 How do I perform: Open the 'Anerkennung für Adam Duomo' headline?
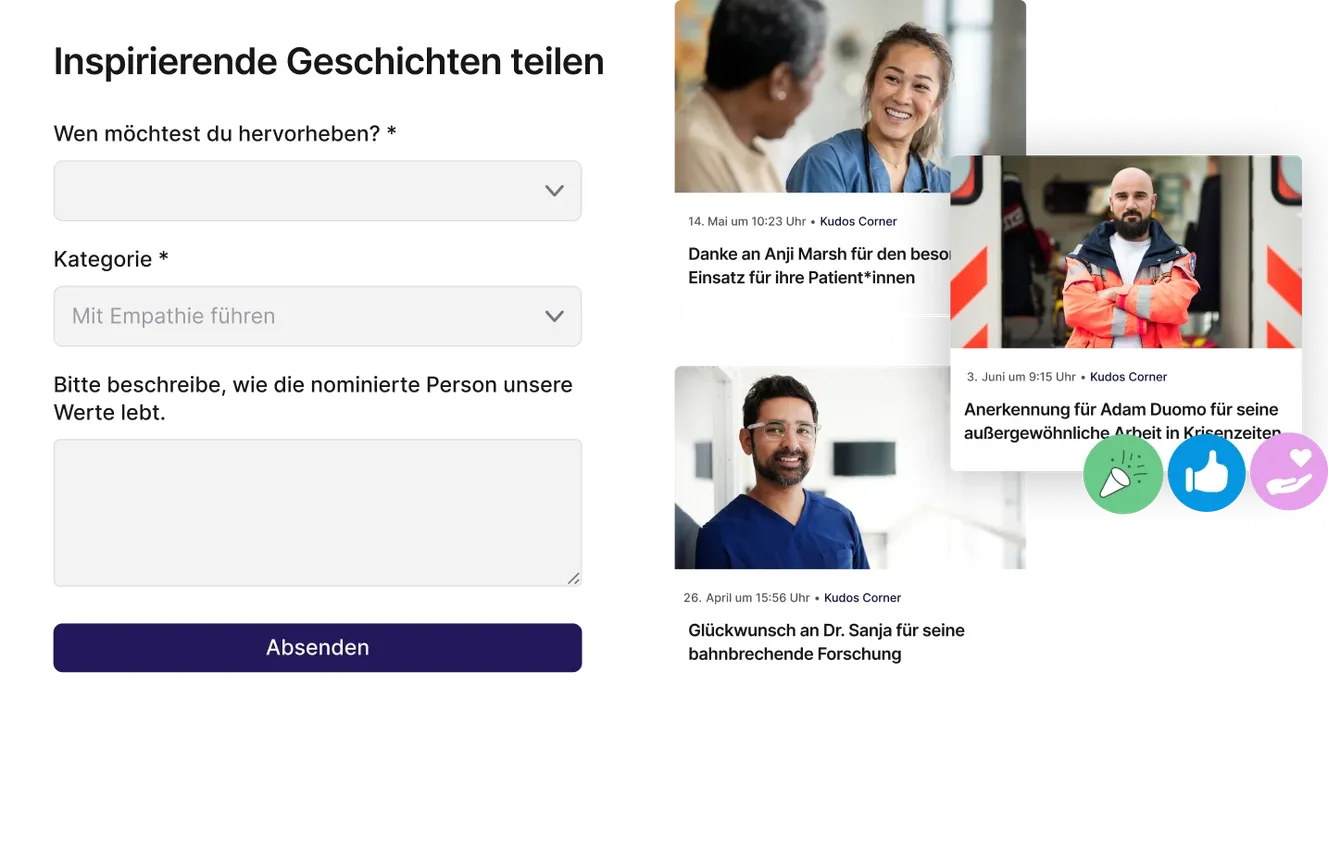1121,421
